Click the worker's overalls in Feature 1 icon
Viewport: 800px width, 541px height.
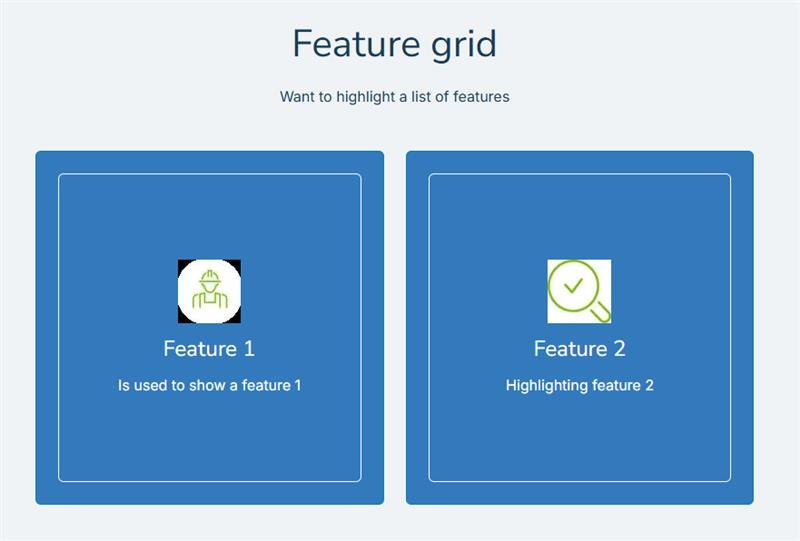click(x=210, y=300)
